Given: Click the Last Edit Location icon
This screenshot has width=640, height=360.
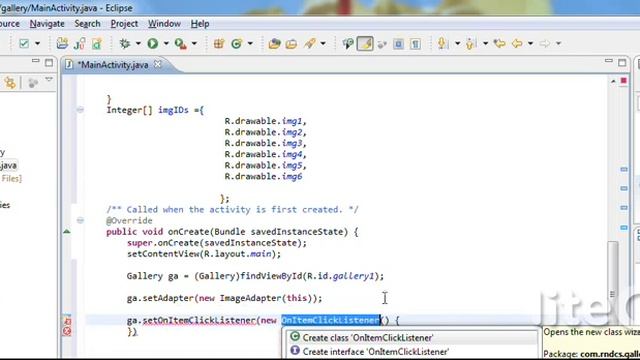Looking at the screenshot, I should click(x=500, y=43).
